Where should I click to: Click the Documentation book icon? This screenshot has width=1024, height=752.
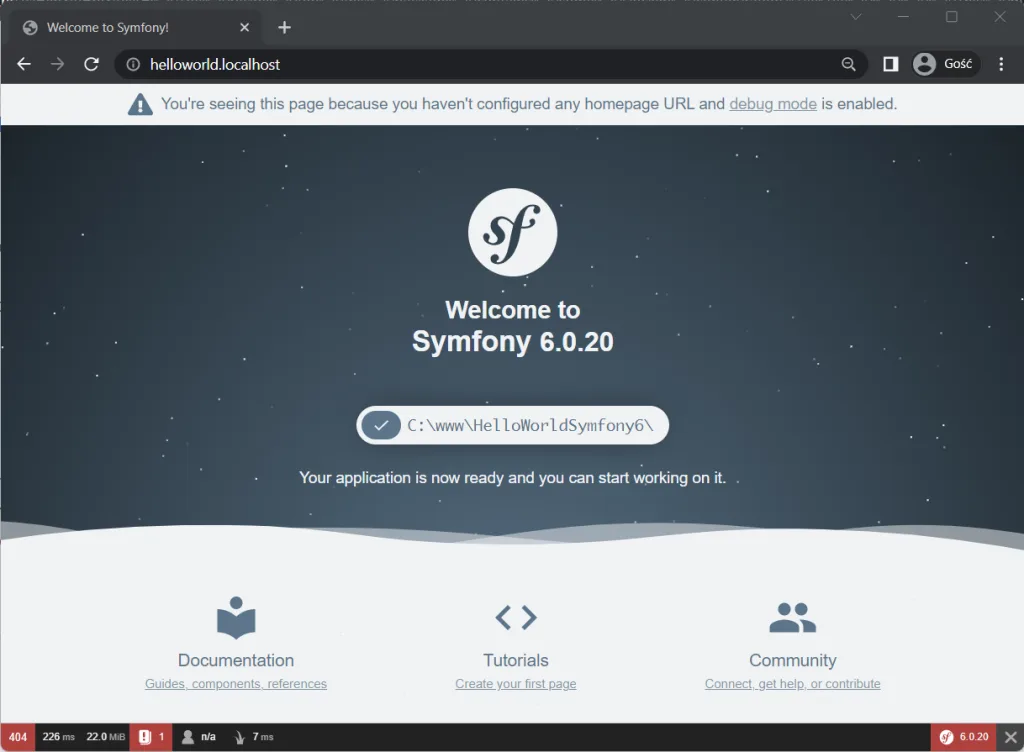(x=236, y=618)
